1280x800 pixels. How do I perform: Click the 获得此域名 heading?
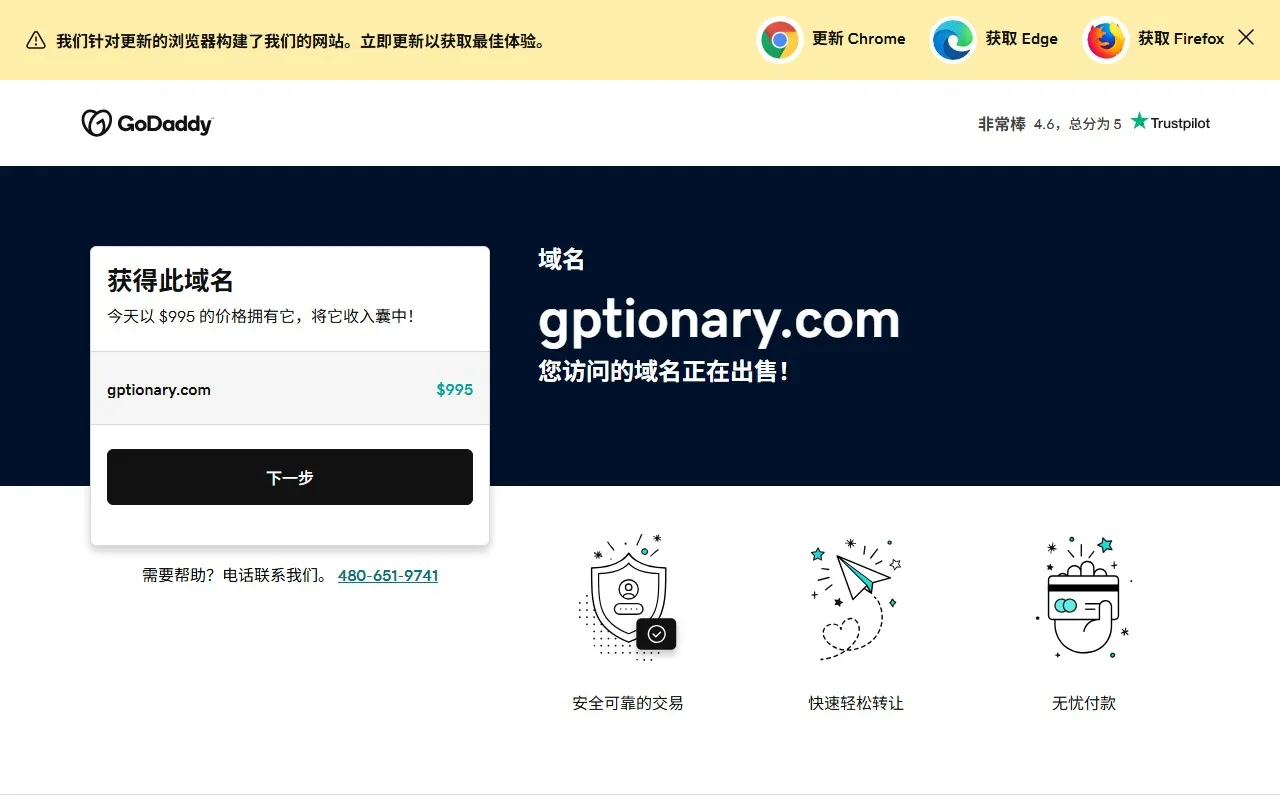click(x=169, y=281)
